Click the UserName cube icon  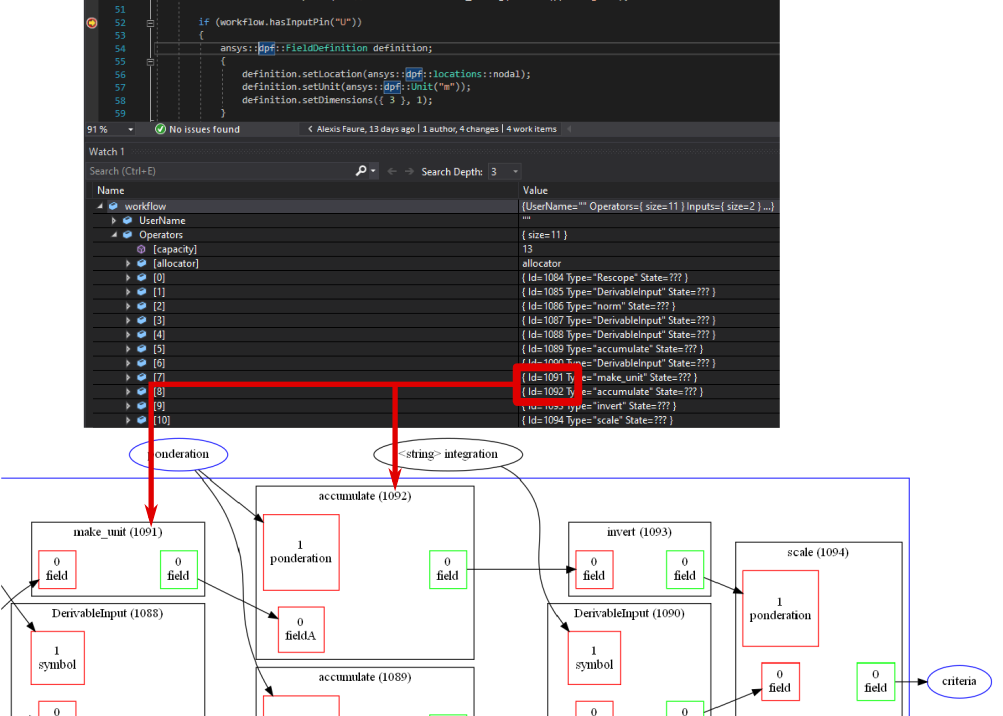(x=127, y=221)
